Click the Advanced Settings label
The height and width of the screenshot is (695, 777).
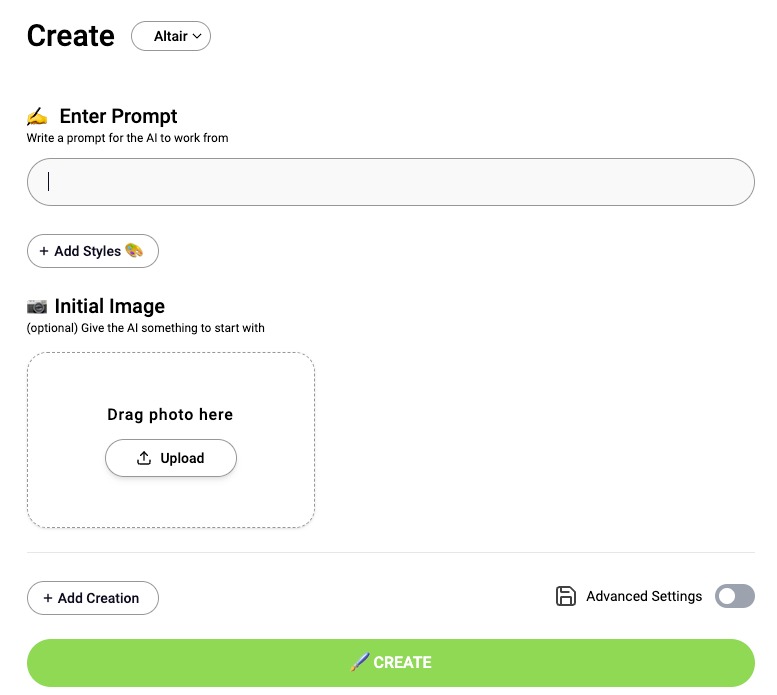tap(644, 596)
